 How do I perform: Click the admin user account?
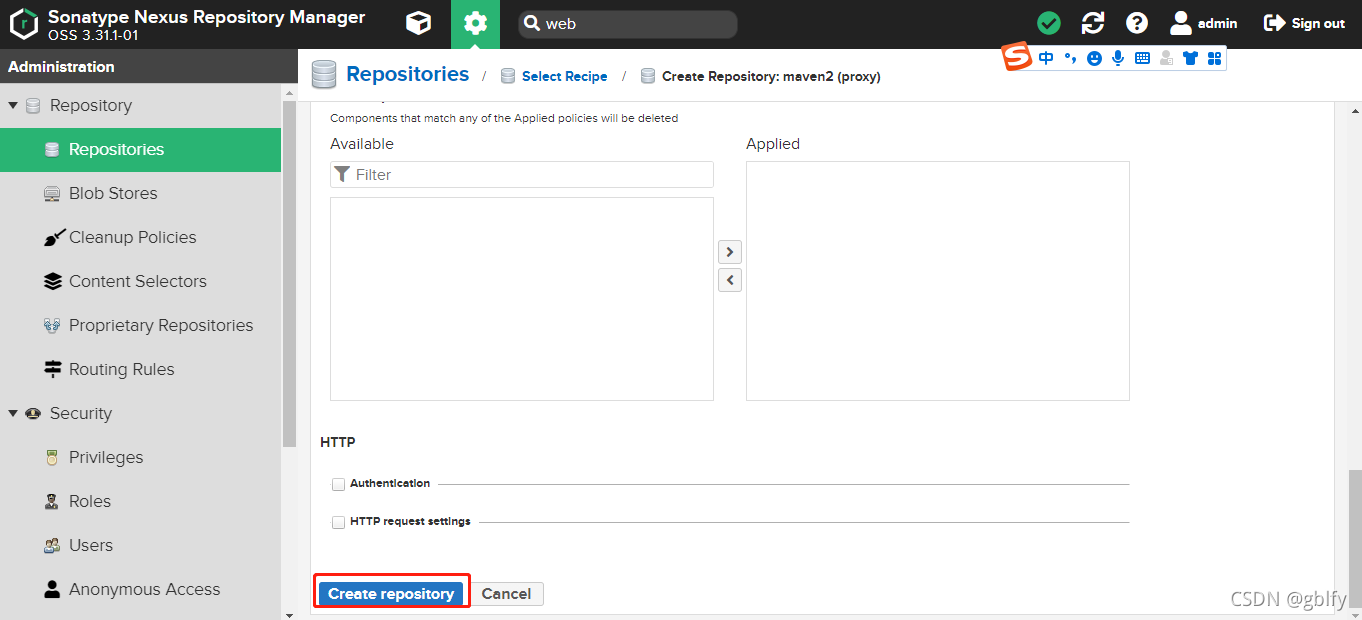point(1204,23)
